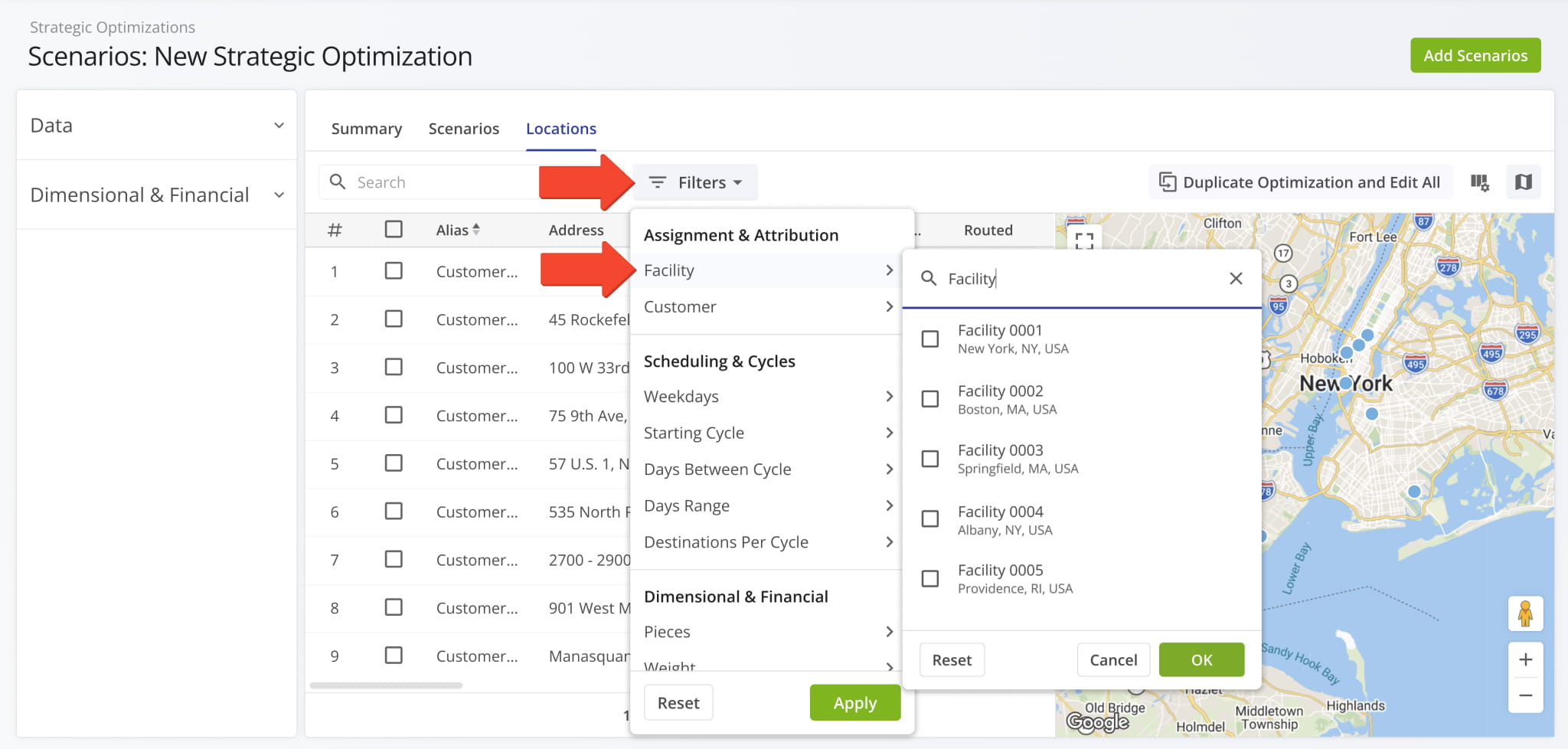Select the Facility 0003 Springfield checkbox

click(929, 459)
